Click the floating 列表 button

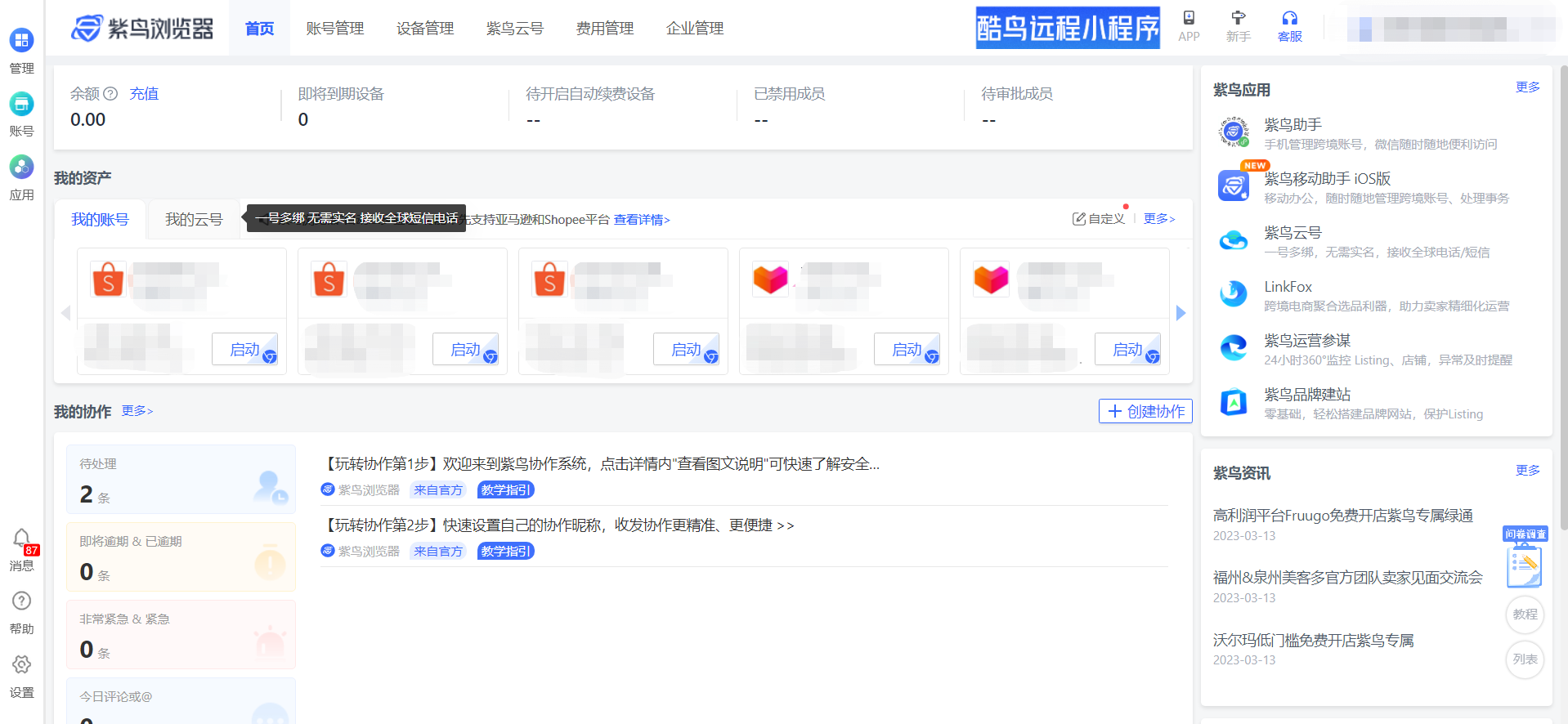coord(1525,659)
